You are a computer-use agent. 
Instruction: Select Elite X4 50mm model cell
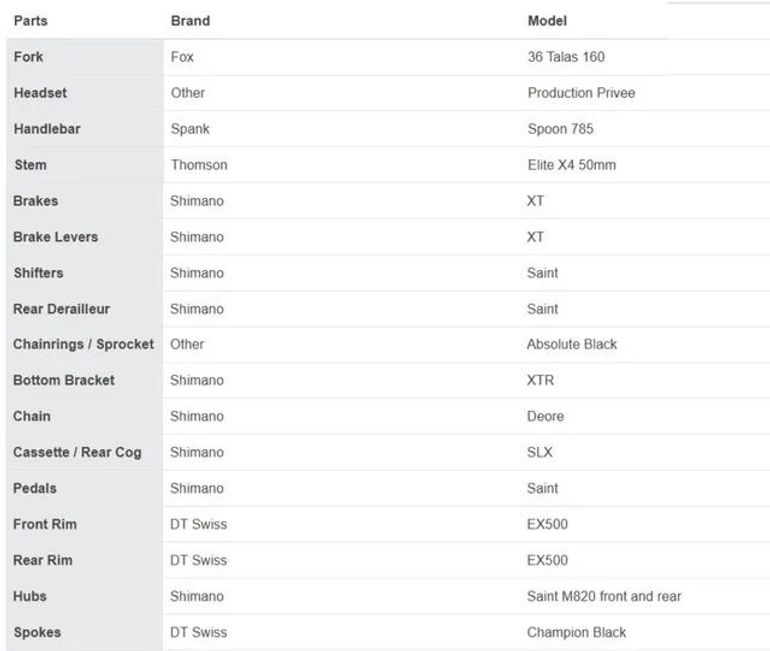click(572, 165)
